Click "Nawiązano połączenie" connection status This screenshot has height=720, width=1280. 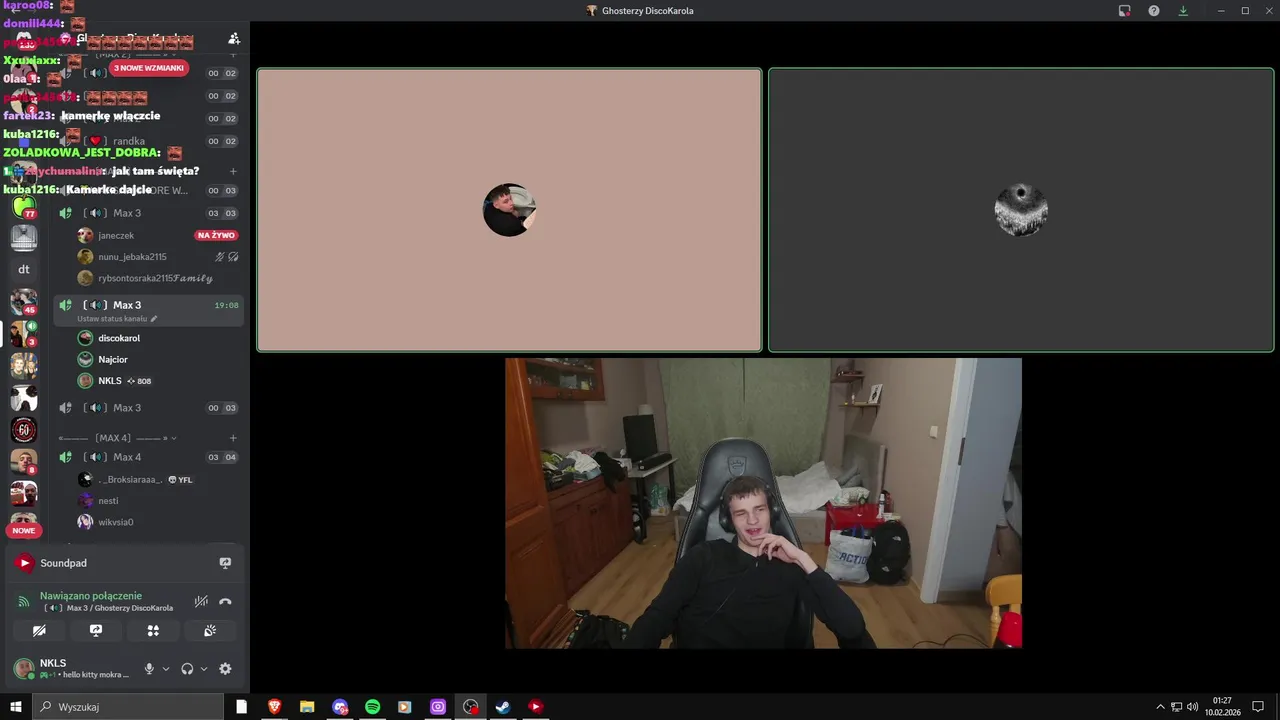click(91, 595)
